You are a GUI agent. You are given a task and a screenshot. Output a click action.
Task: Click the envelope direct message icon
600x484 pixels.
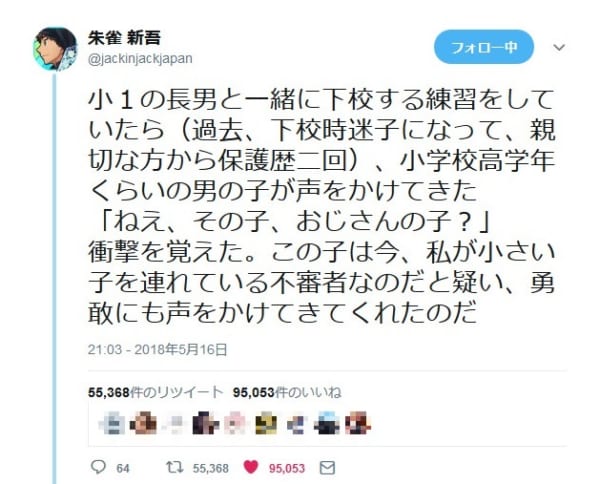(x=327, y=468)
